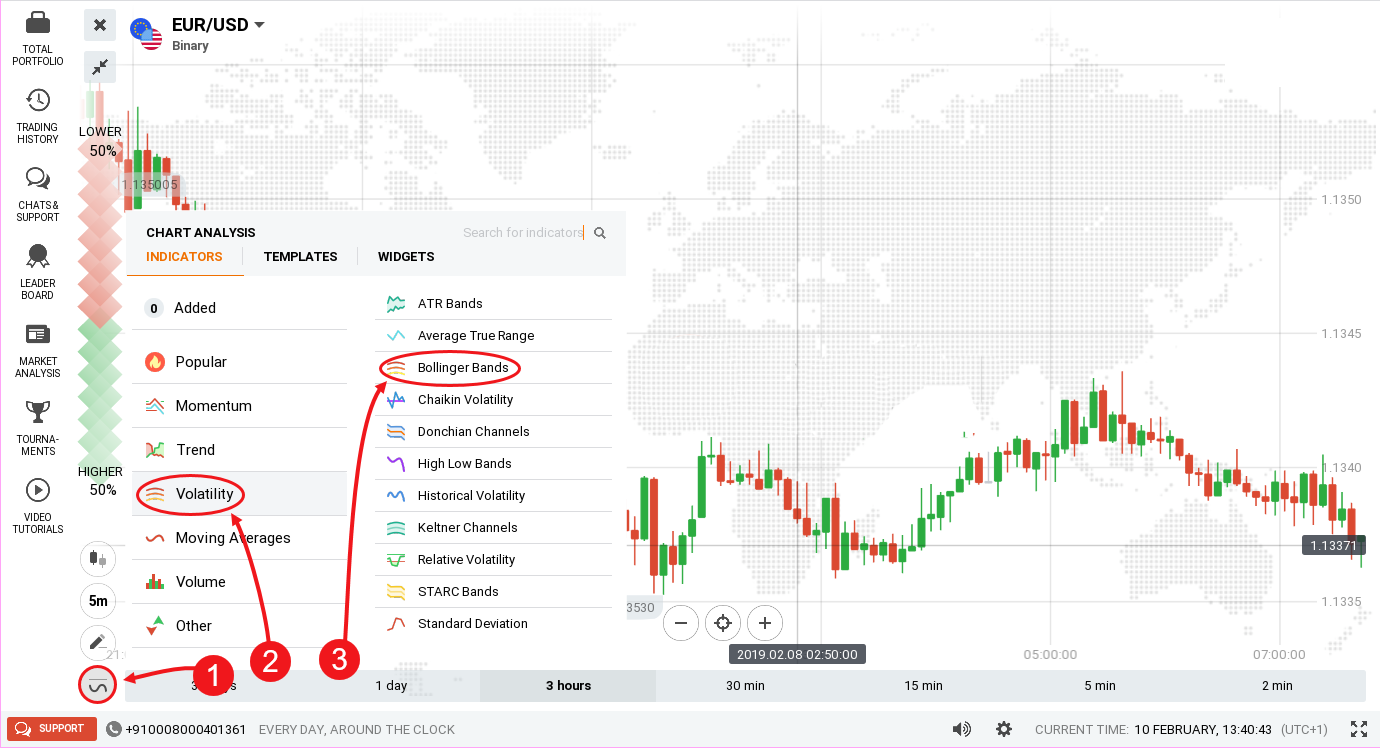Add the STARC Bands indicator
The width and height of the screenshot is (1380, 748).
pyautogui.click(x=494, y=592)
